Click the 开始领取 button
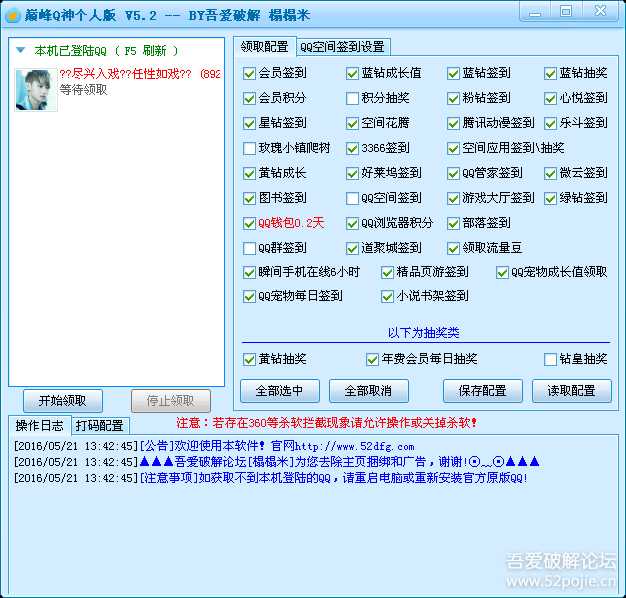 pyautogui.click(x=63, y=401)
